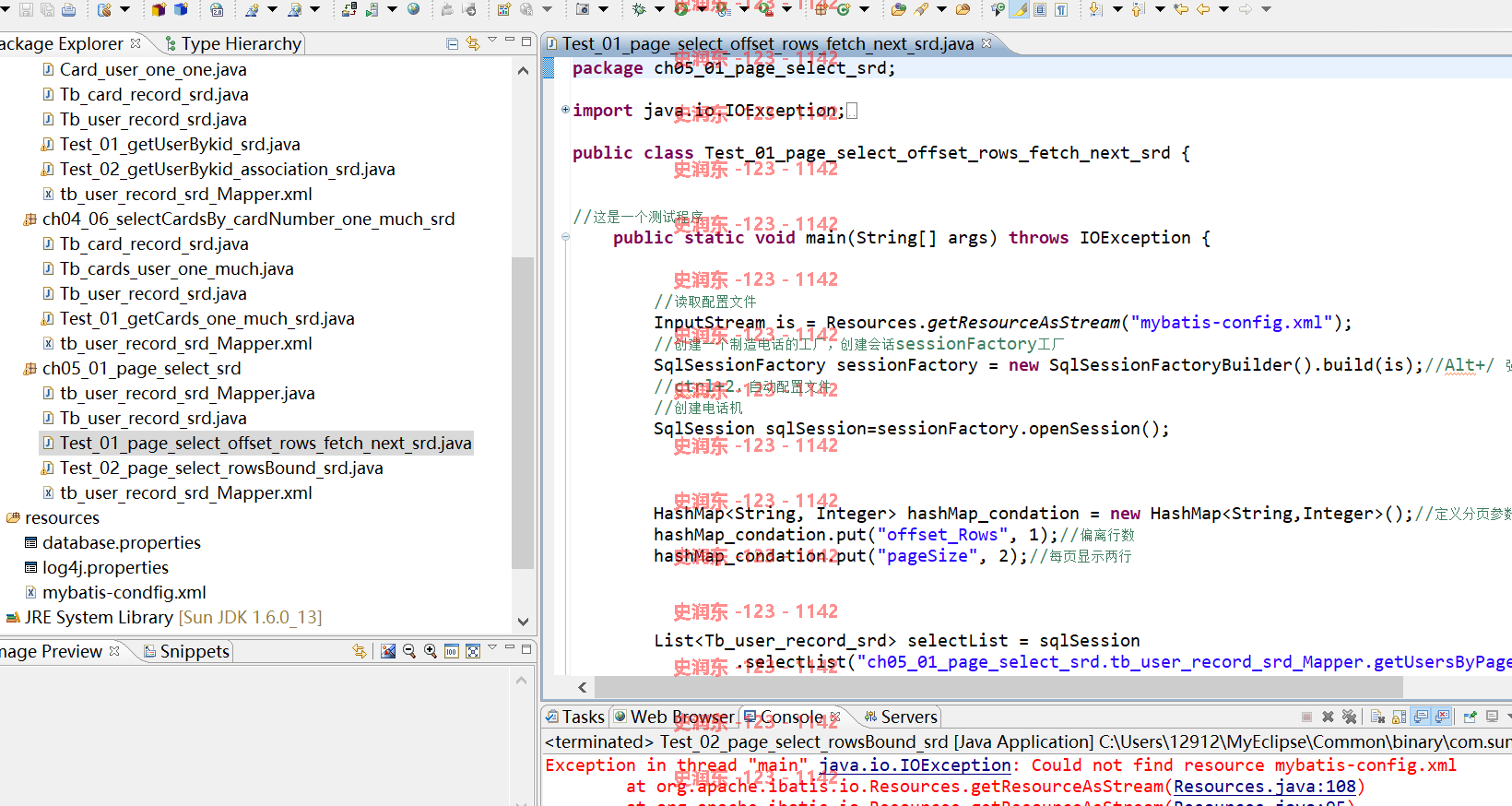The image size is (1512, 806).
Task: Open the Next Annotation dropdown arrow
Action: [1117, 9]
